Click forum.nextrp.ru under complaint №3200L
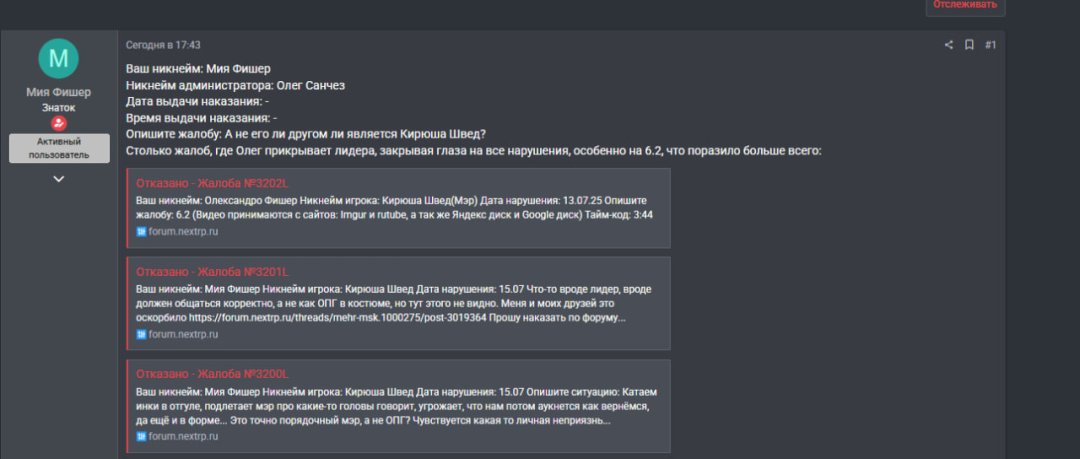 pos(183,437)
